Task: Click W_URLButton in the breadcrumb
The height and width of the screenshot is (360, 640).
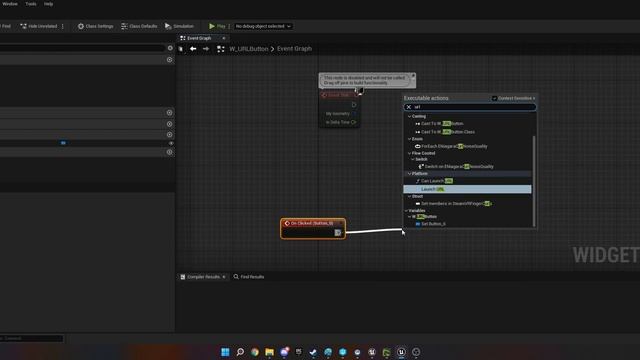Action: pyautogui.click(x=249, y=49)
